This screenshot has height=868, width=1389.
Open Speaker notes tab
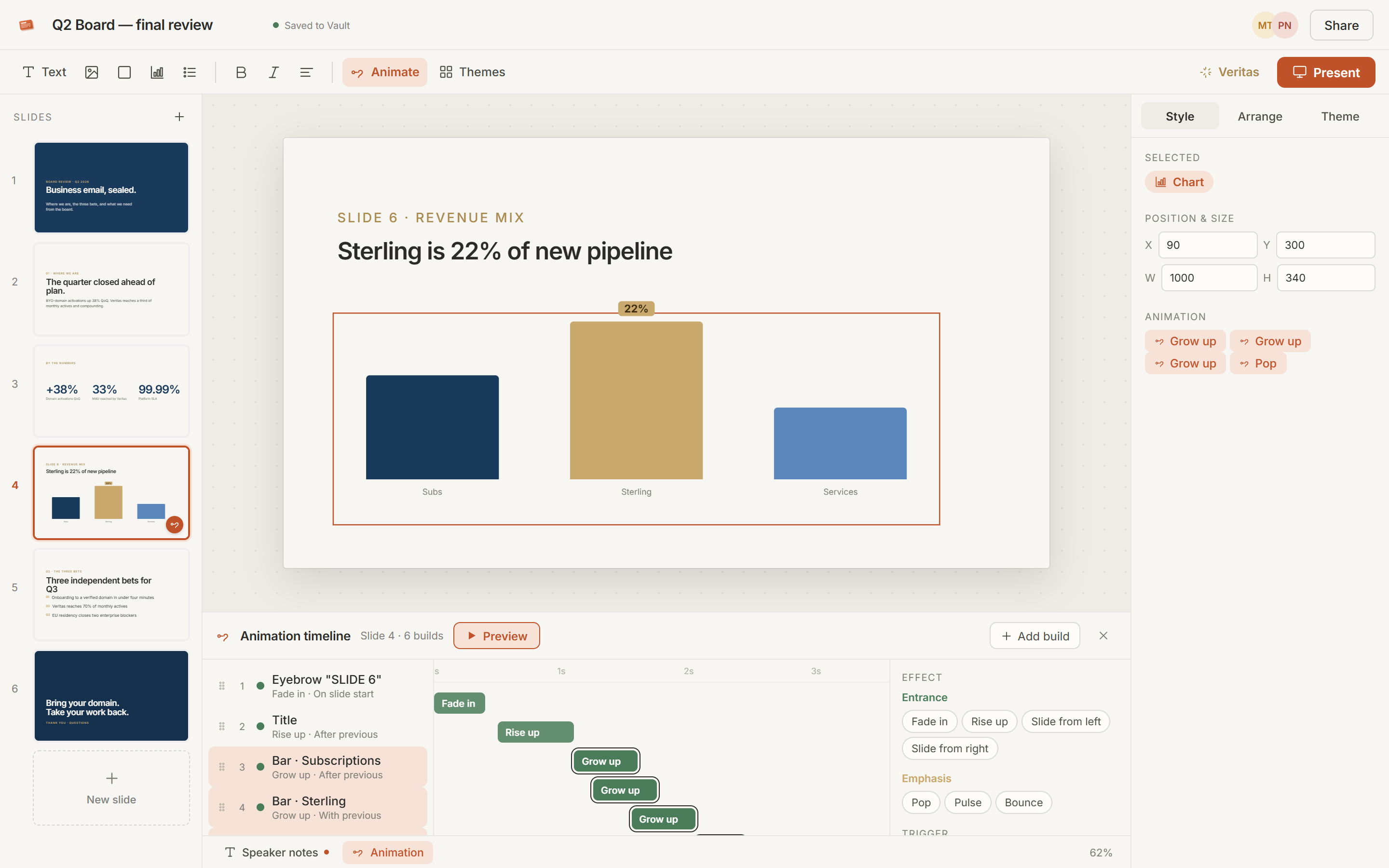pyautogui.click(x=277, y=853)
